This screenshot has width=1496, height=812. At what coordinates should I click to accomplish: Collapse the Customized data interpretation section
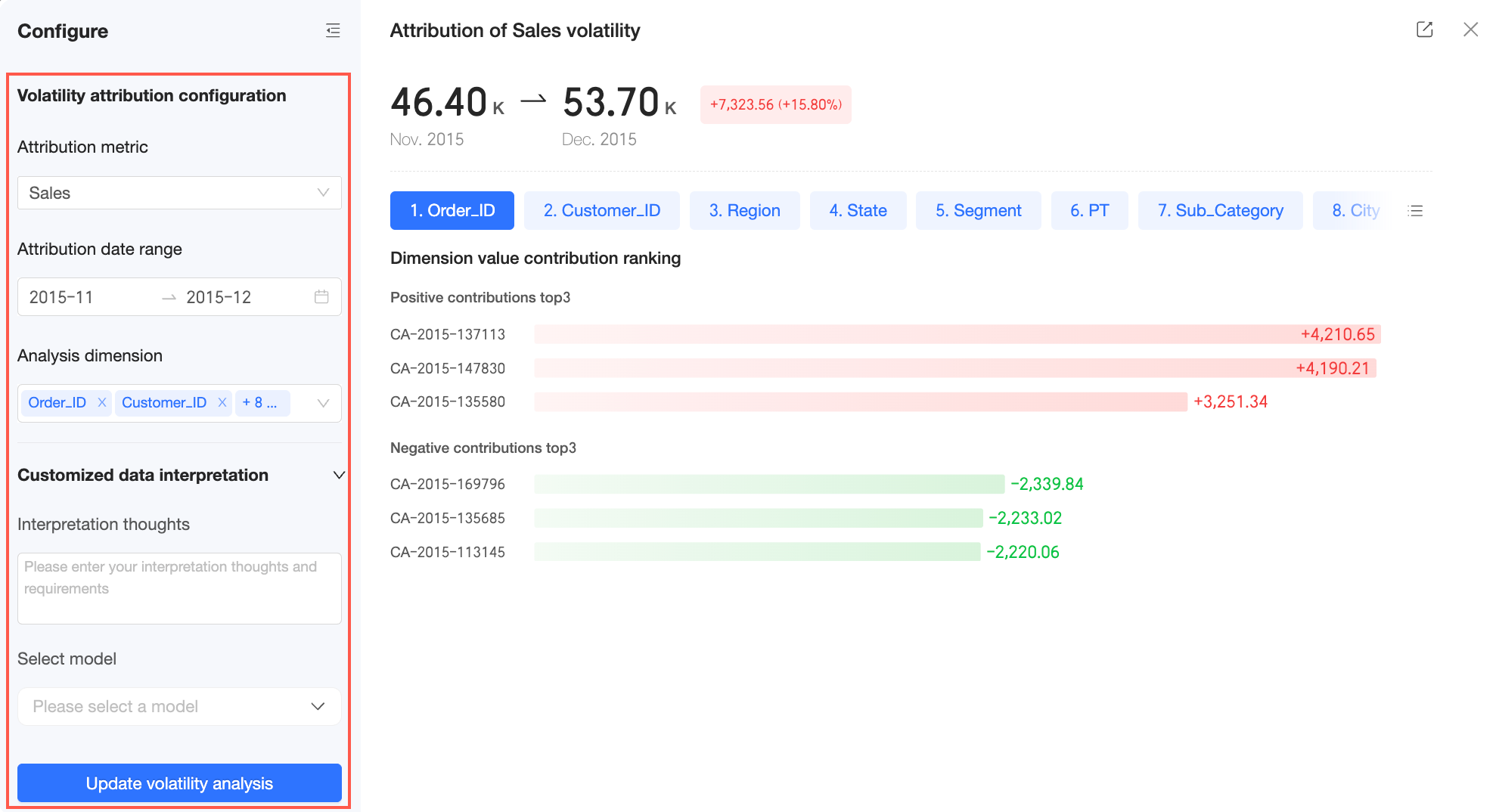339,475
